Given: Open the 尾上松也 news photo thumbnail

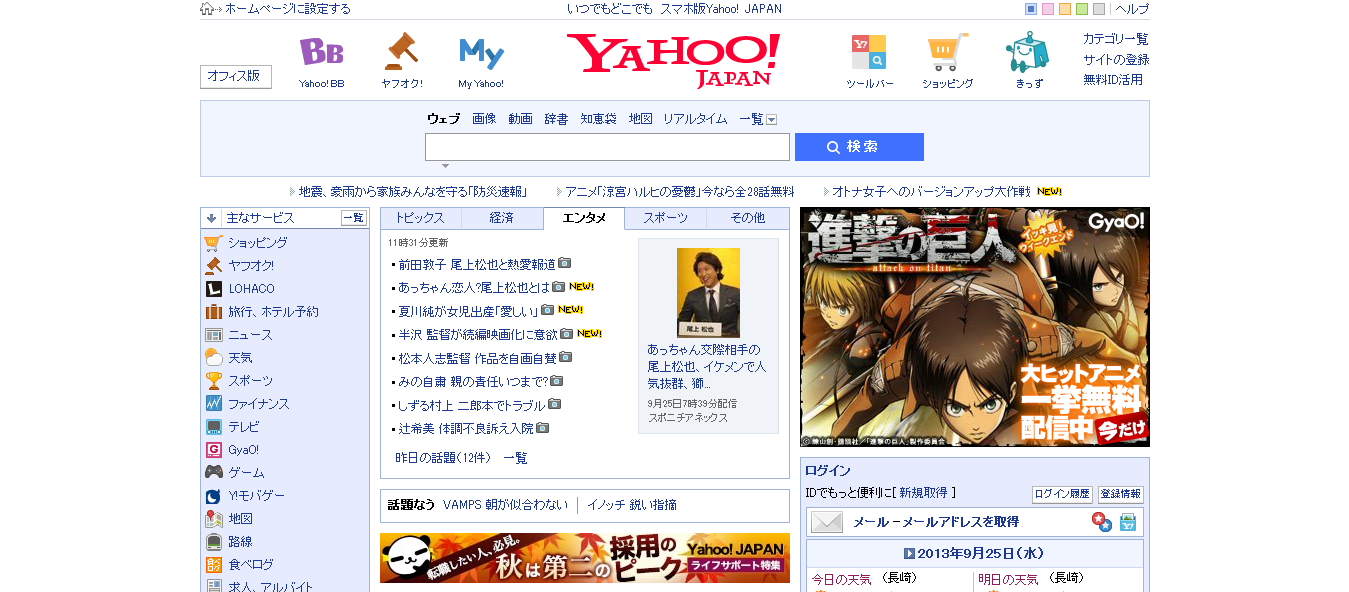Looking at the screenshot, I should (x=708, y=292).
